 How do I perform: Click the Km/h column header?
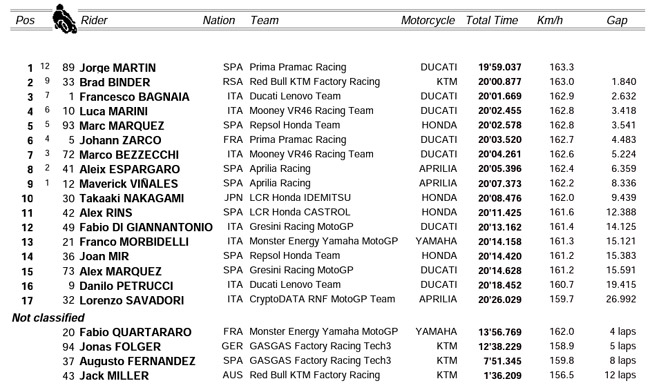coord(550,20)
